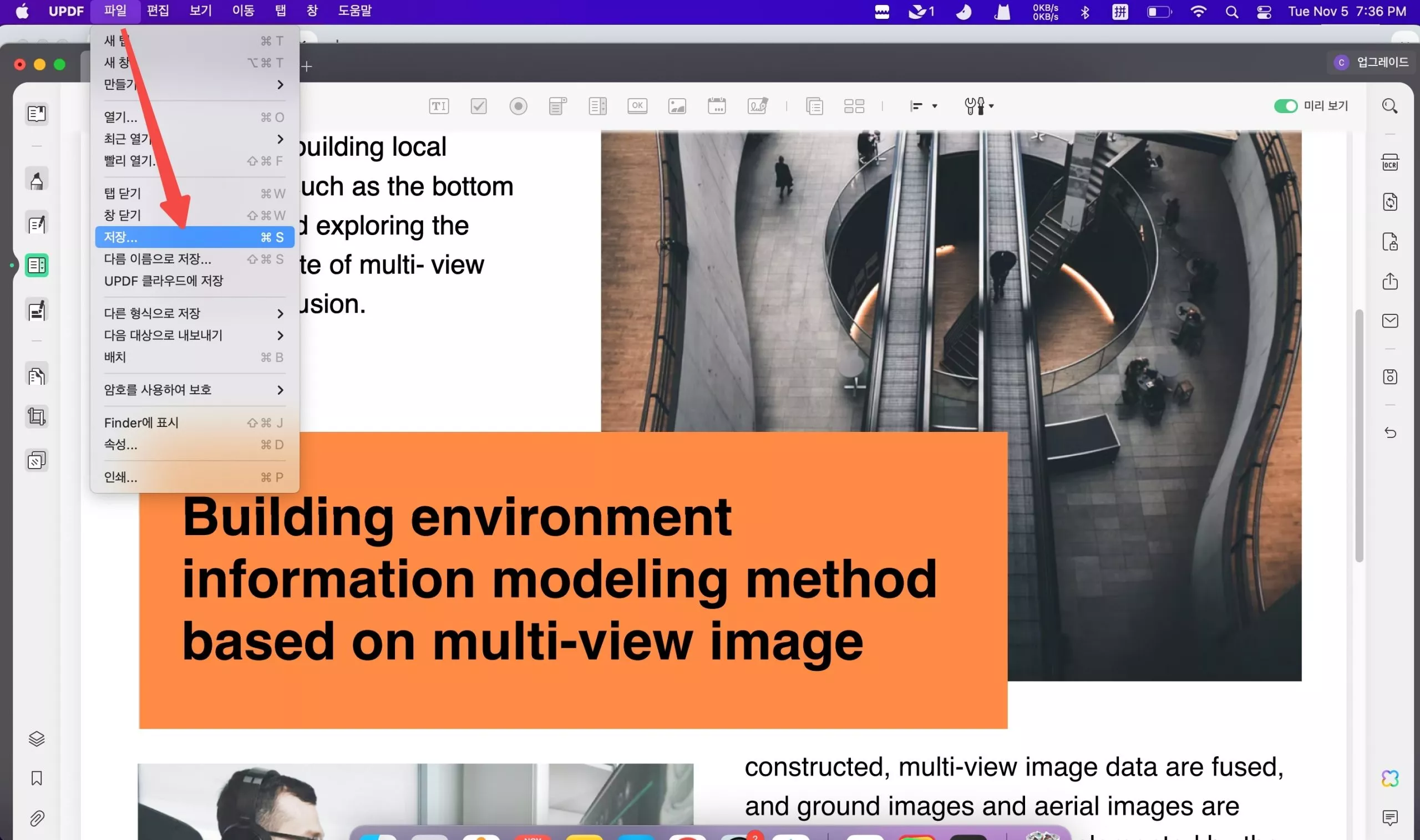Click the duplicate form fields icon

pyautogui.click(x=814, y=106)
